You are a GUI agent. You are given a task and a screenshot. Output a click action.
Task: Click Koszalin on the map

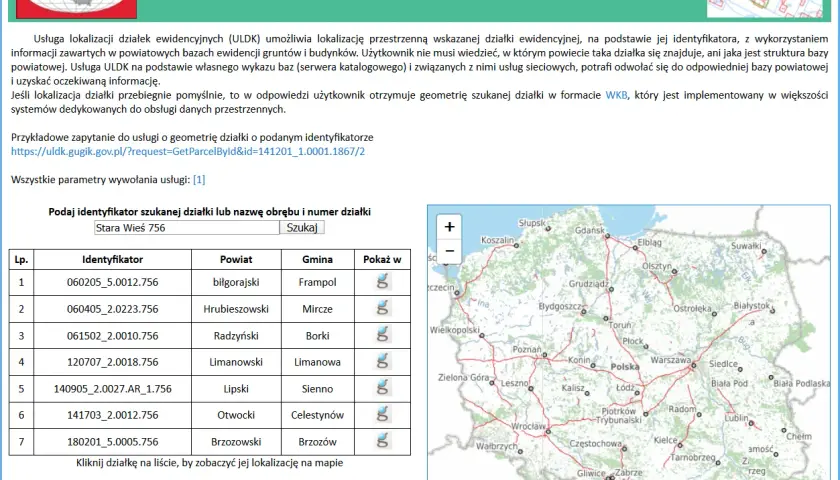pyautogui.click(x=498, y=240)
